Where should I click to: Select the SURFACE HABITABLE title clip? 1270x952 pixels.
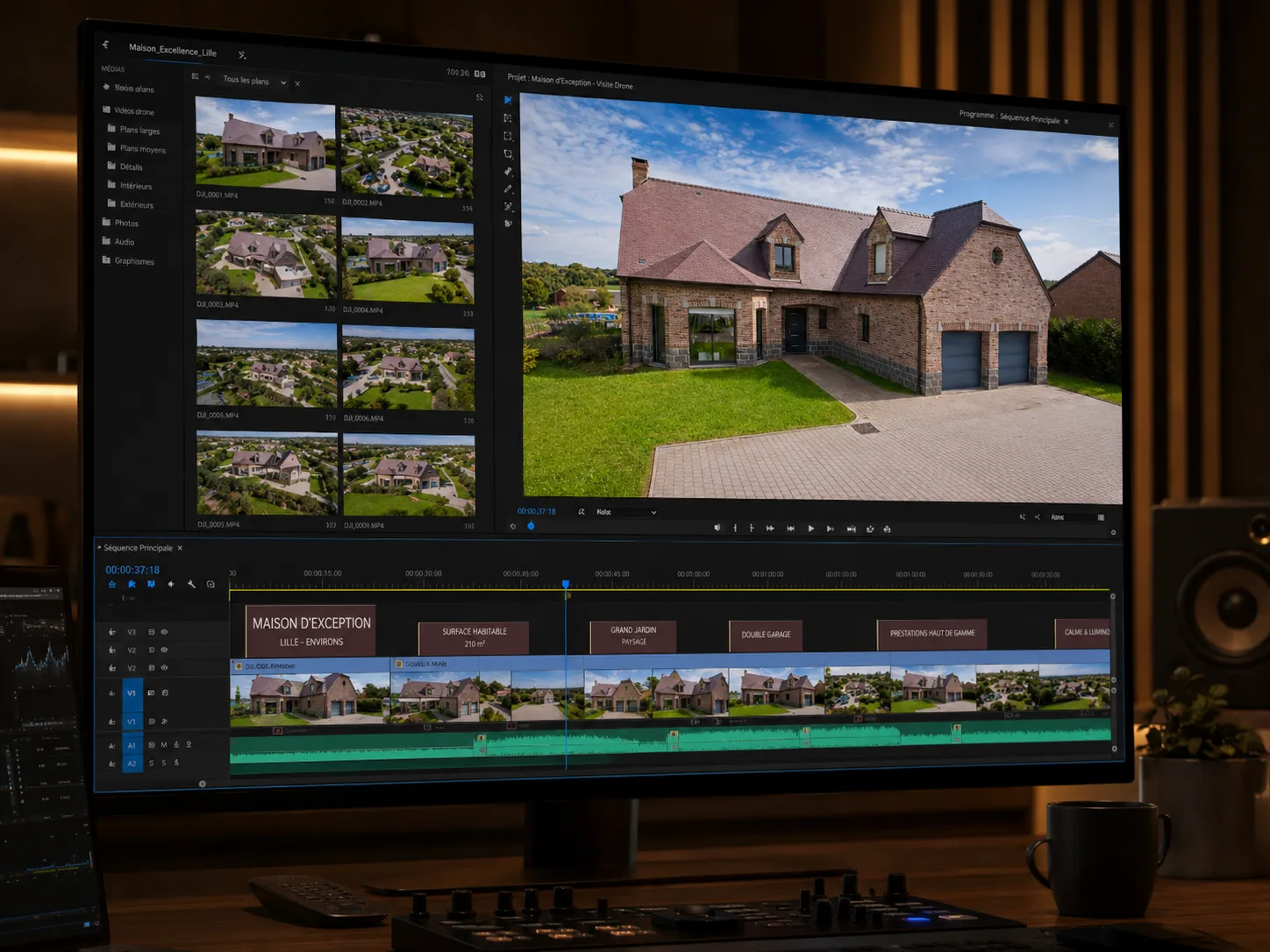[474, 637]
